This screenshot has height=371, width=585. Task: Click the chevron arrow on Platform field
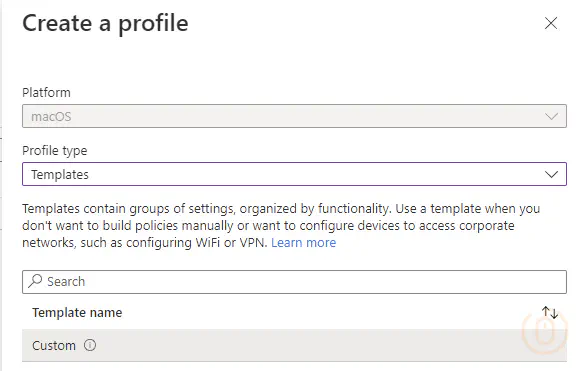[x=551, y=116]
